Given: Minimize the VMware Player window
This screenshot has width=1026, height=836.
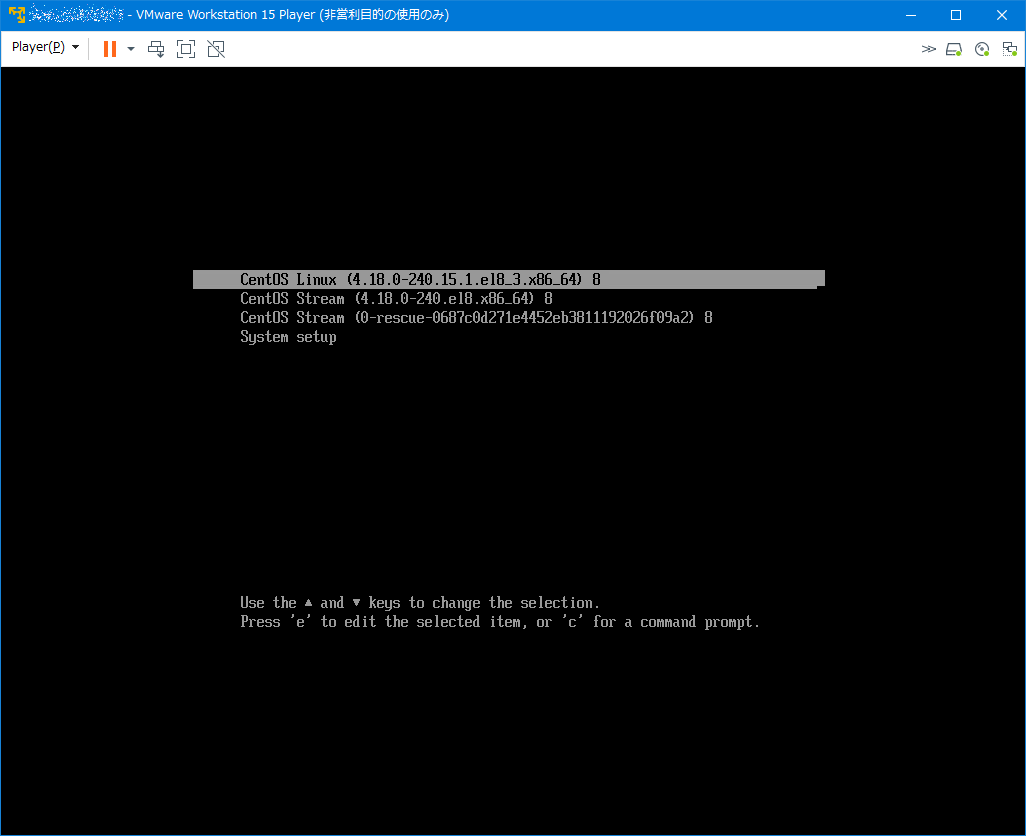Looking at the screenshot, I should point(911,15).
